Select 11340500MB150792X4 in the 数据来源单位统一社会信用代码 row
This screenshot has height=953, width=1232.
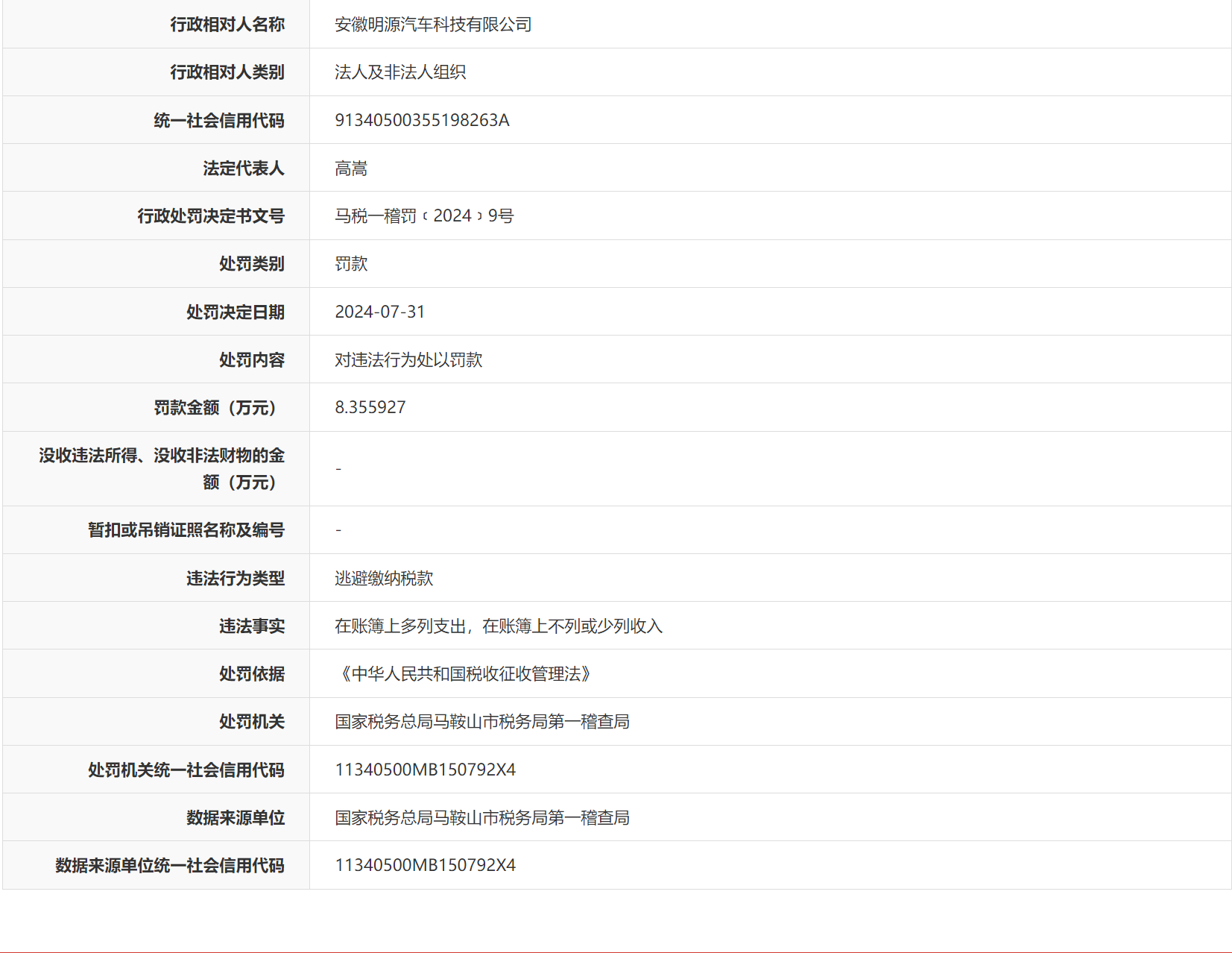coord(426,866)
